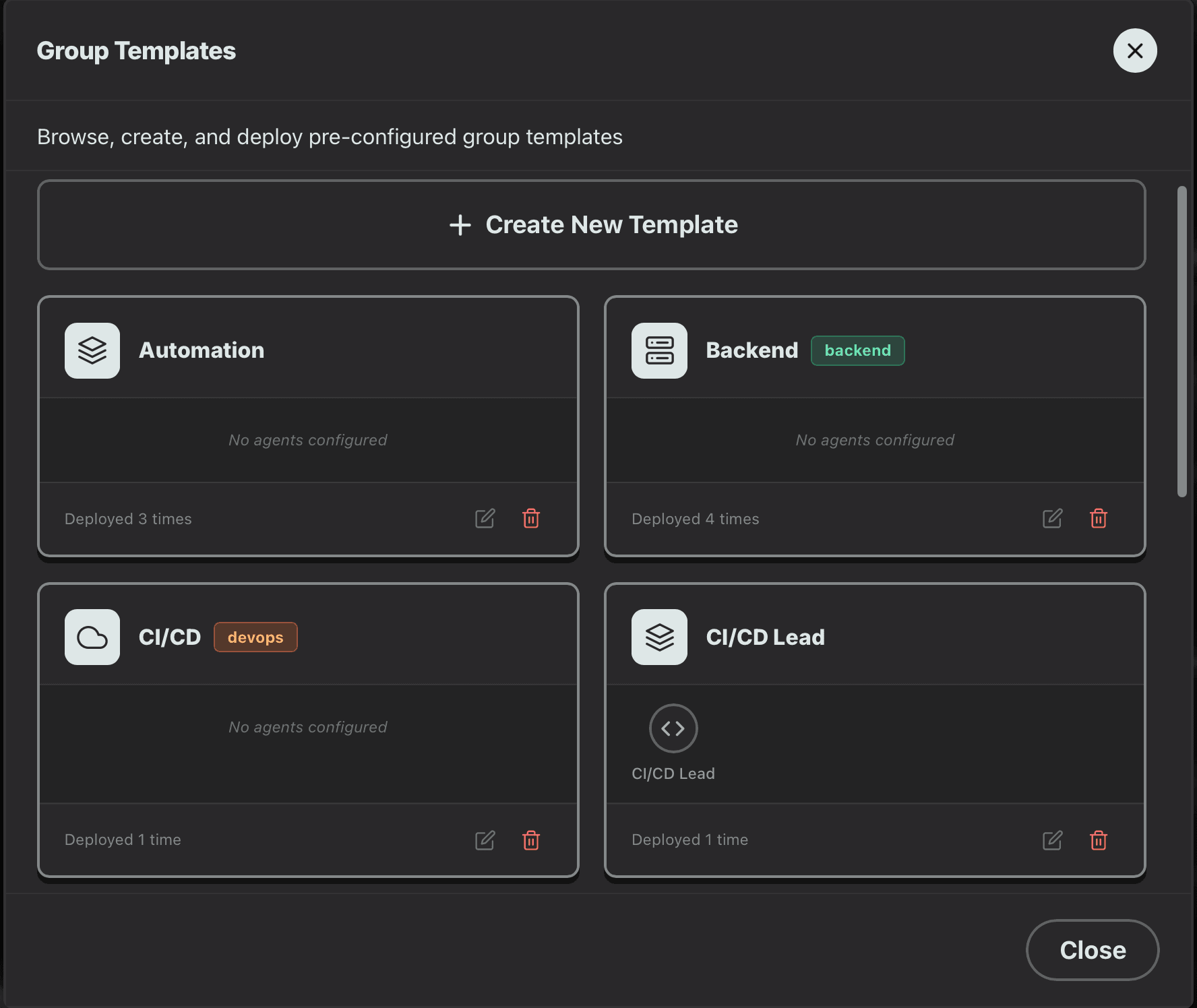Screen dimensions: 1197x1008
Task: Delete CI/CD Lead template via trash icon
Action: 1098,840
